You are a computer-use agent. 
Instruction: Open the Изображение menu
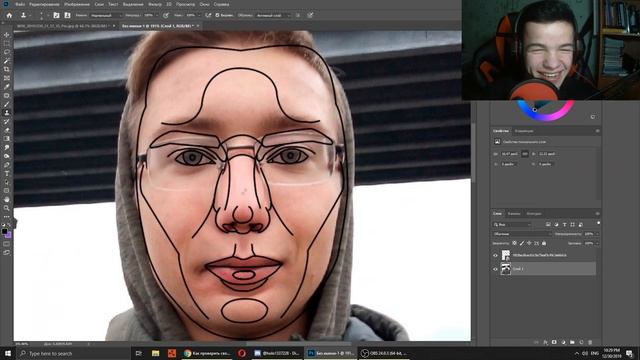point(77,4)
